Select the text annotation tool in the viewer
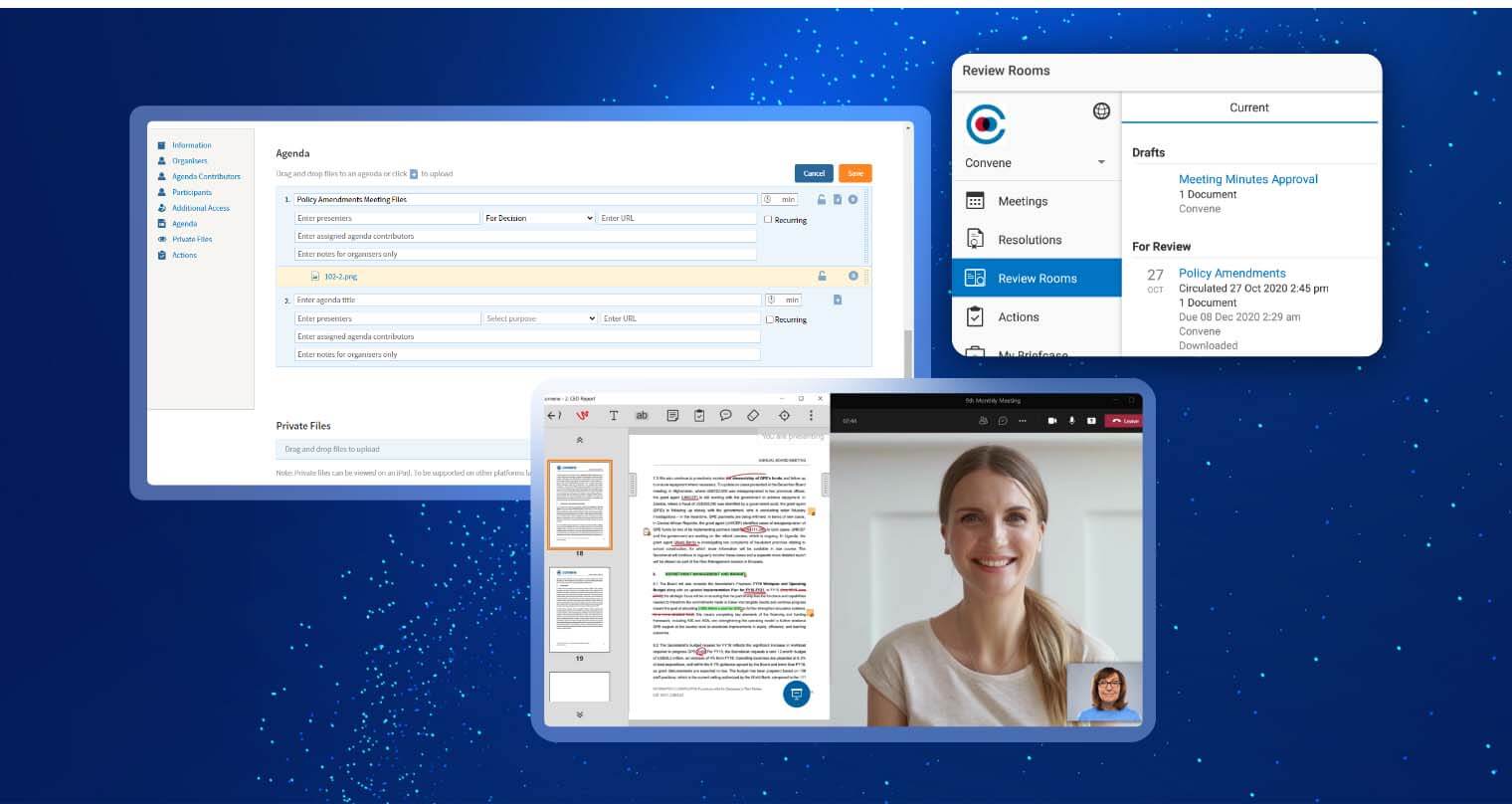Screen dimensions: 1512x804 coord(614,415)
